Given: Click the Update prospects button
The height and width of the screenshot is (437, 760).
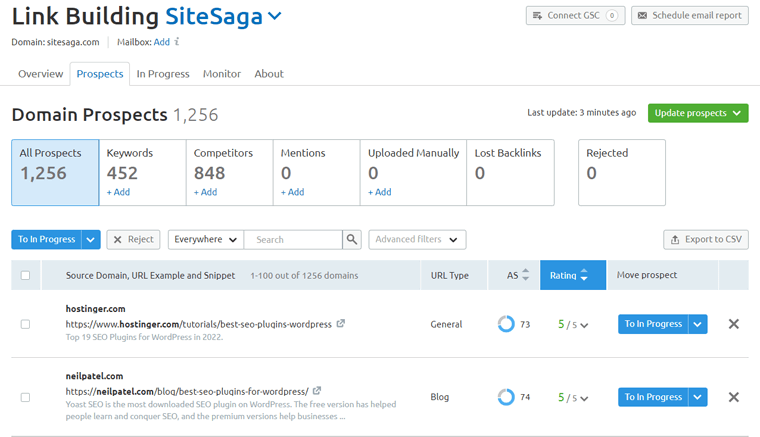Looking at the screenshot, I should point(698,113).
